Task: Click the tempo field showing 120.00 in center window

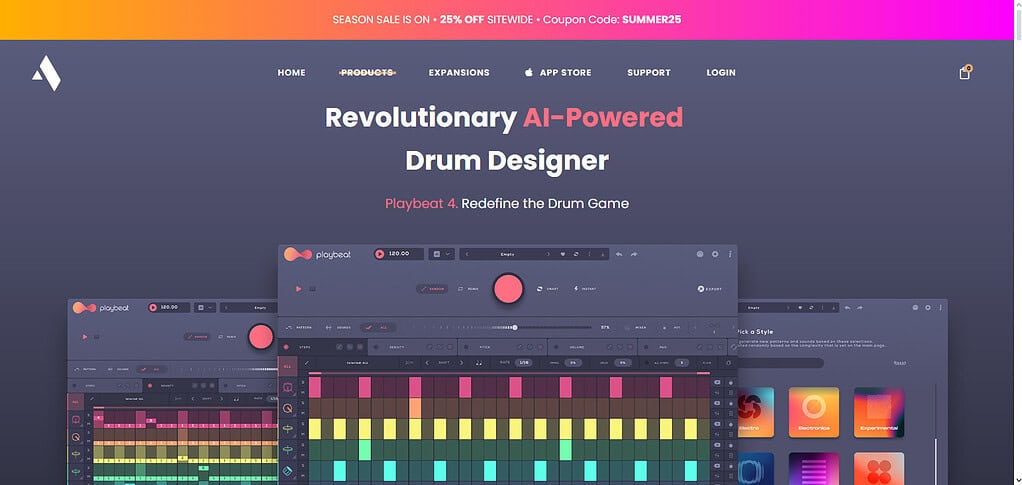Action: click(399, 254)
